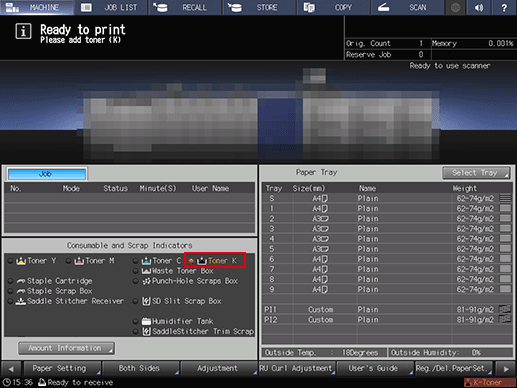This screenshot has height=388, width=517.
Task: Click the Tray 1 paper level bar
Action: click(x=505, y=209)
